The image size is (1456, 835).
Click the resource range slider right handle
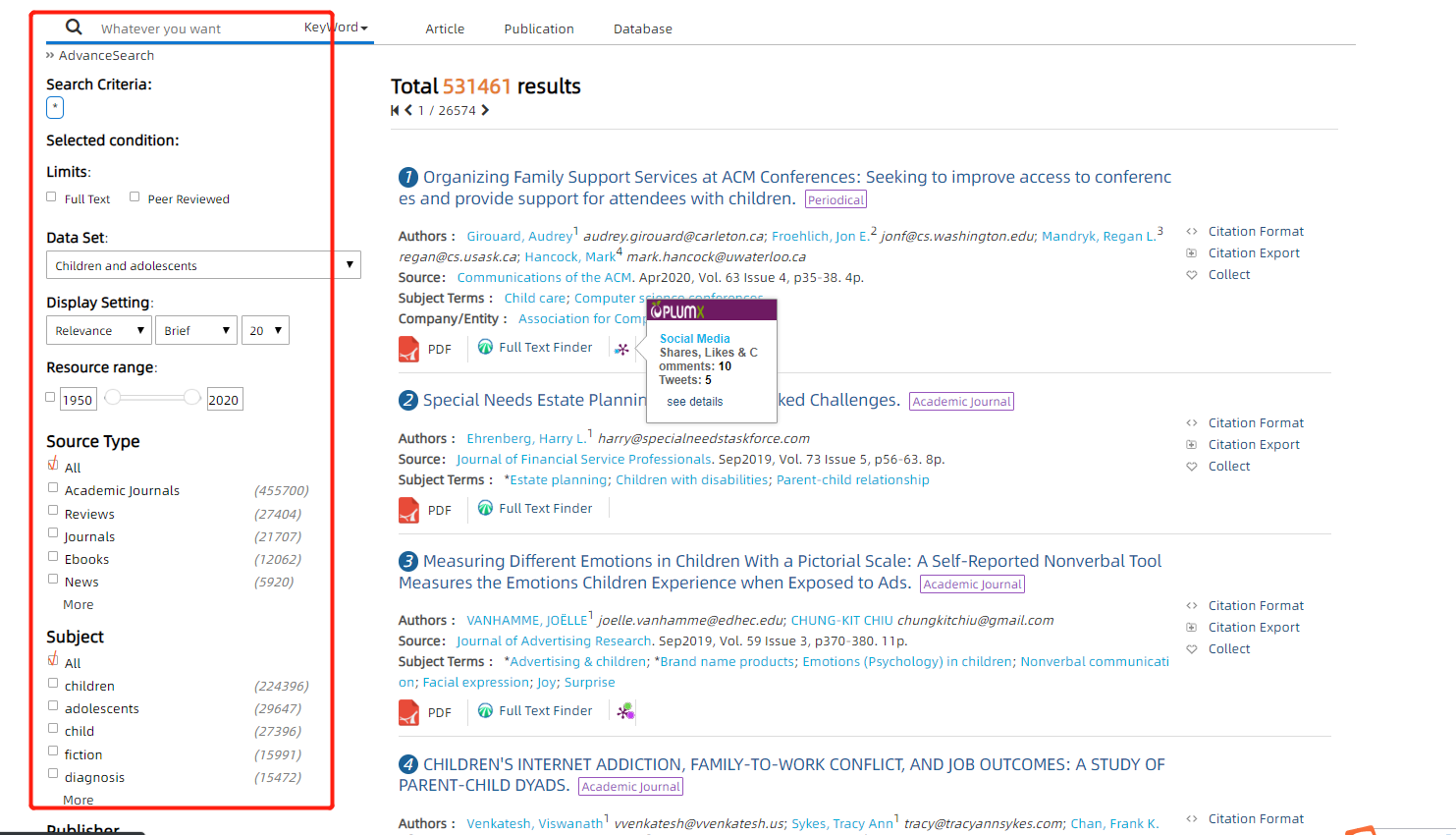coord(192,397)
